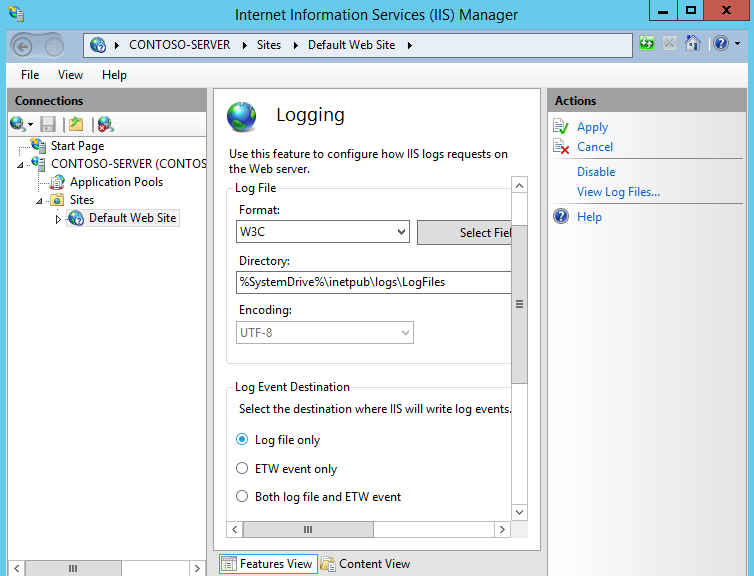The width and height of the screenshot is (754, 576).
Task: Open new connection icon dropdown arrow
Action: tap(30, 125)
